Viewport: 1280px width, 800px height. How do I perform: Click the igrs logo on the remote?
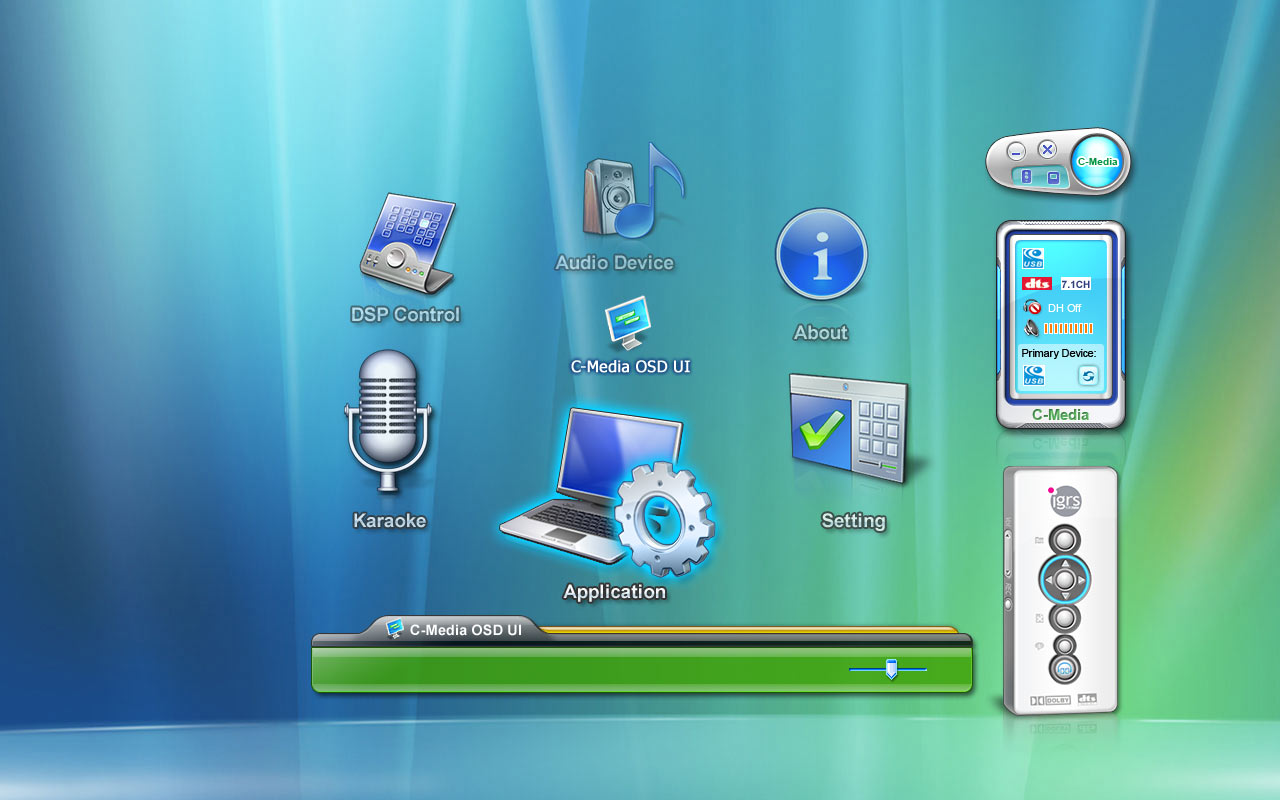[1066, 500]
